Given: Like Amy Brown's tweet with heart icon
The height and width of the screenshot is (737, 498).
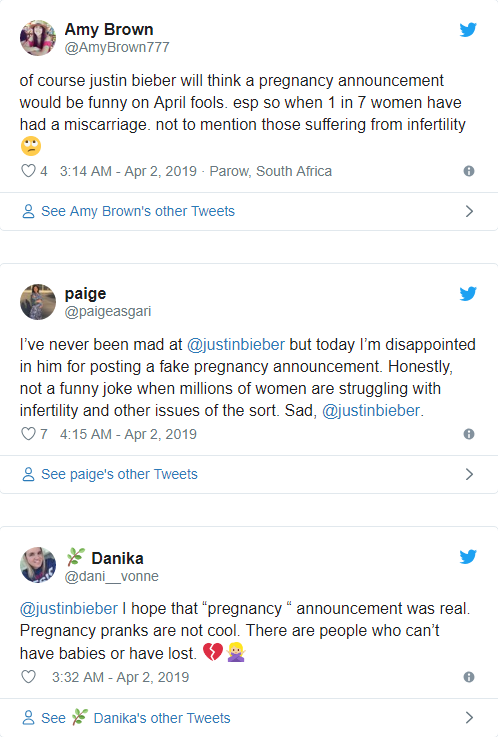Looking at the screenshot, I should click(28, 171).
